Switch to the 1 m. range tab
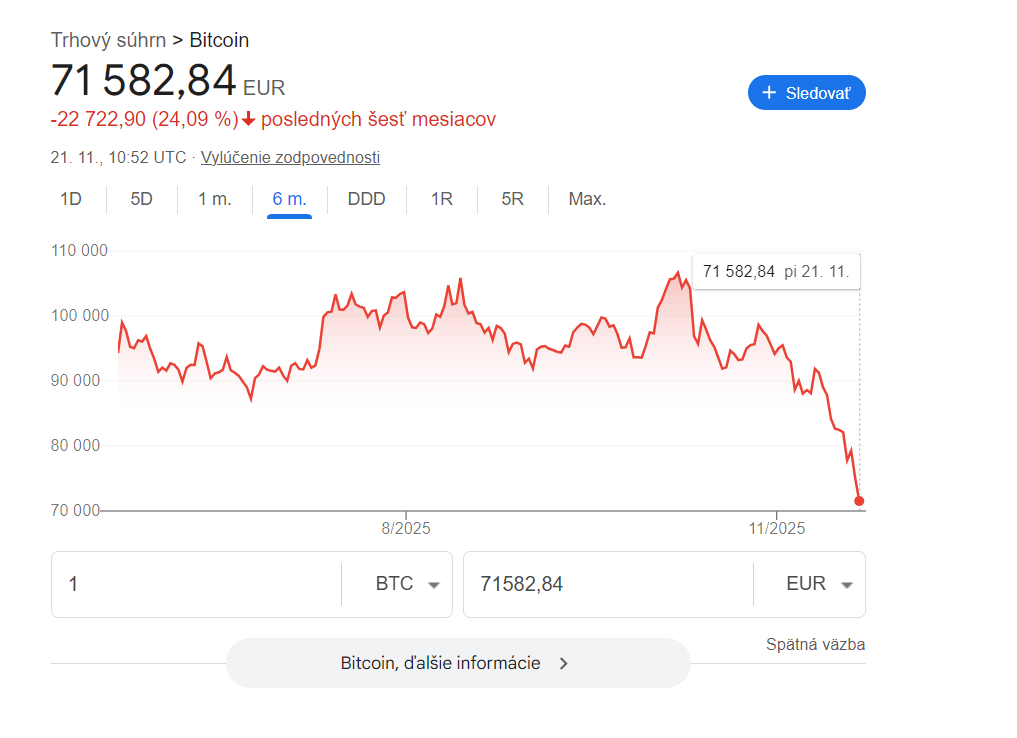This screenshot has width=1017, height=738. [x=214, y=199]
